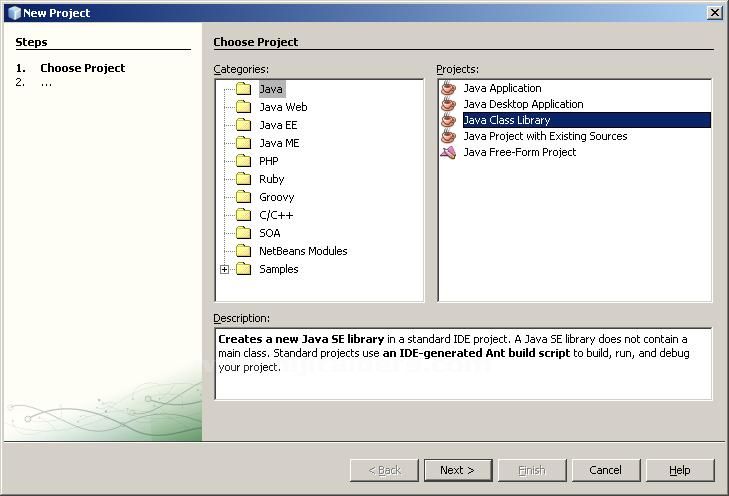This screenshot has height=496, width=729.
Task: Click the Samples folder icon
Action: tap(243, 269)
